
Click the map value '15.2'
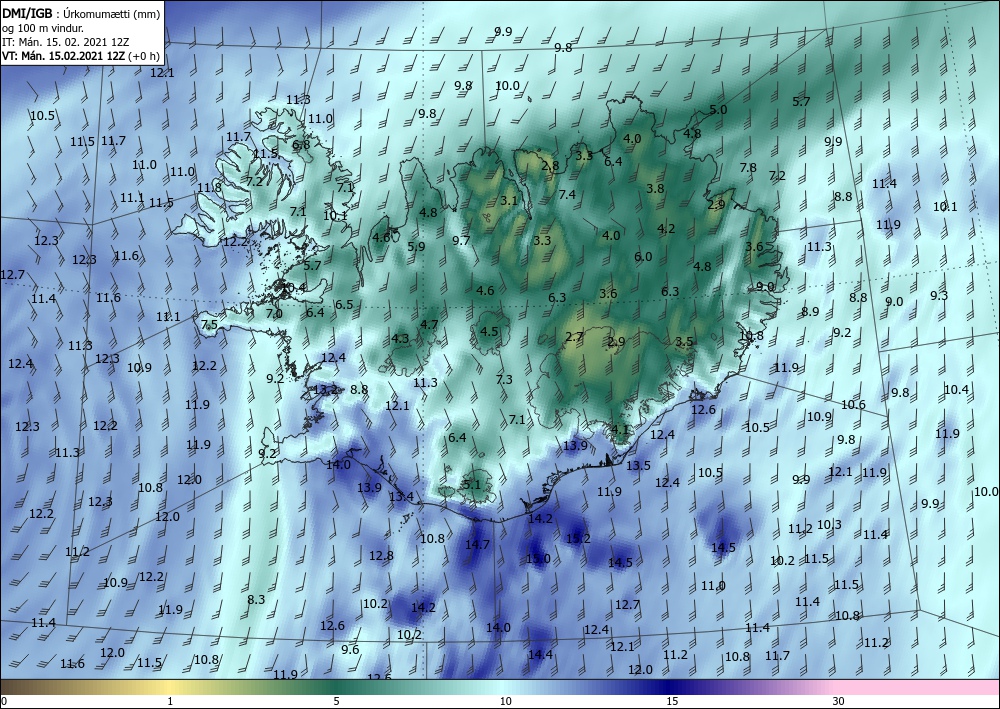pyautogui.click(x=578, y=539)
